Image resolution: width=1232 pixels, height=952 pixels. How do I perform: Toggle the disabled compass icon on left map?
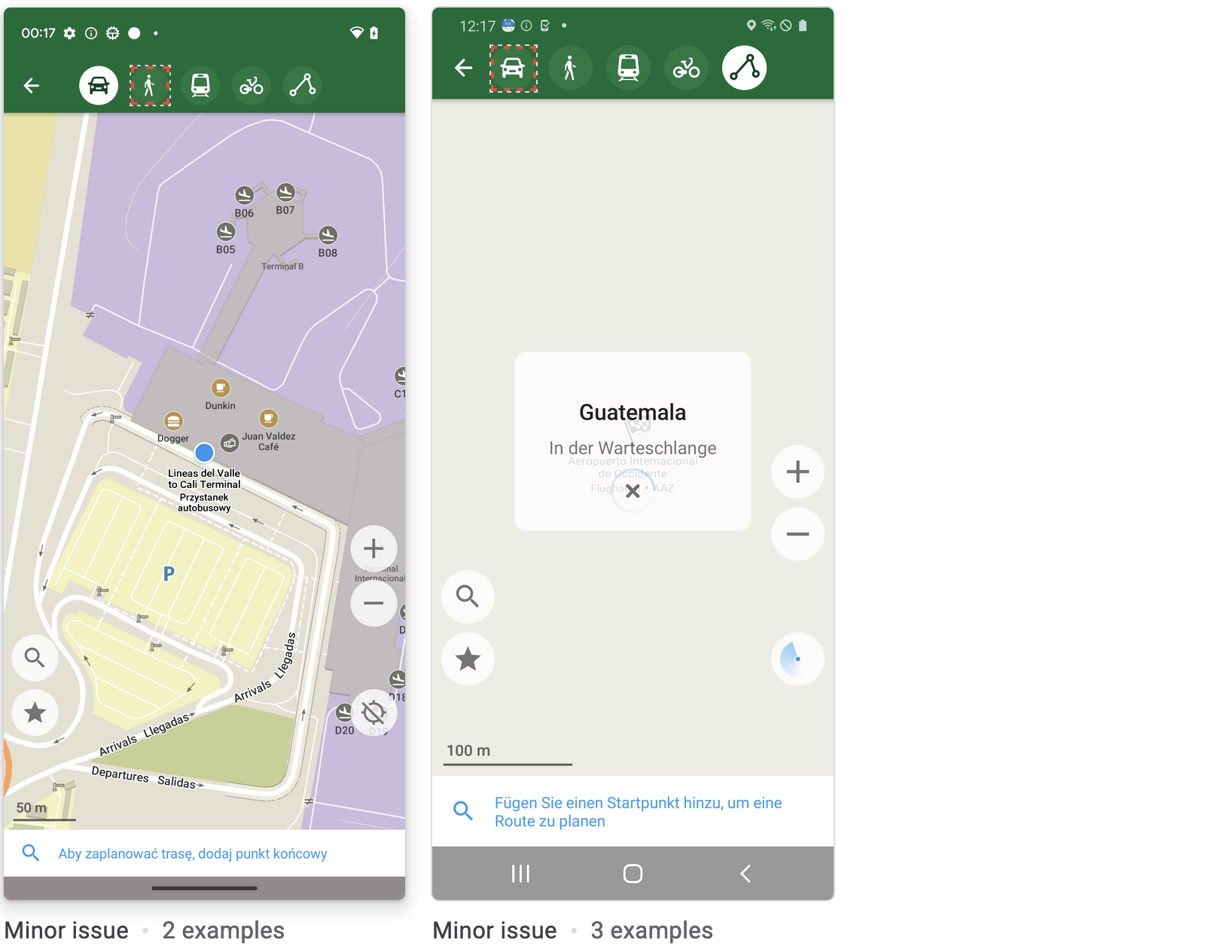374,713
